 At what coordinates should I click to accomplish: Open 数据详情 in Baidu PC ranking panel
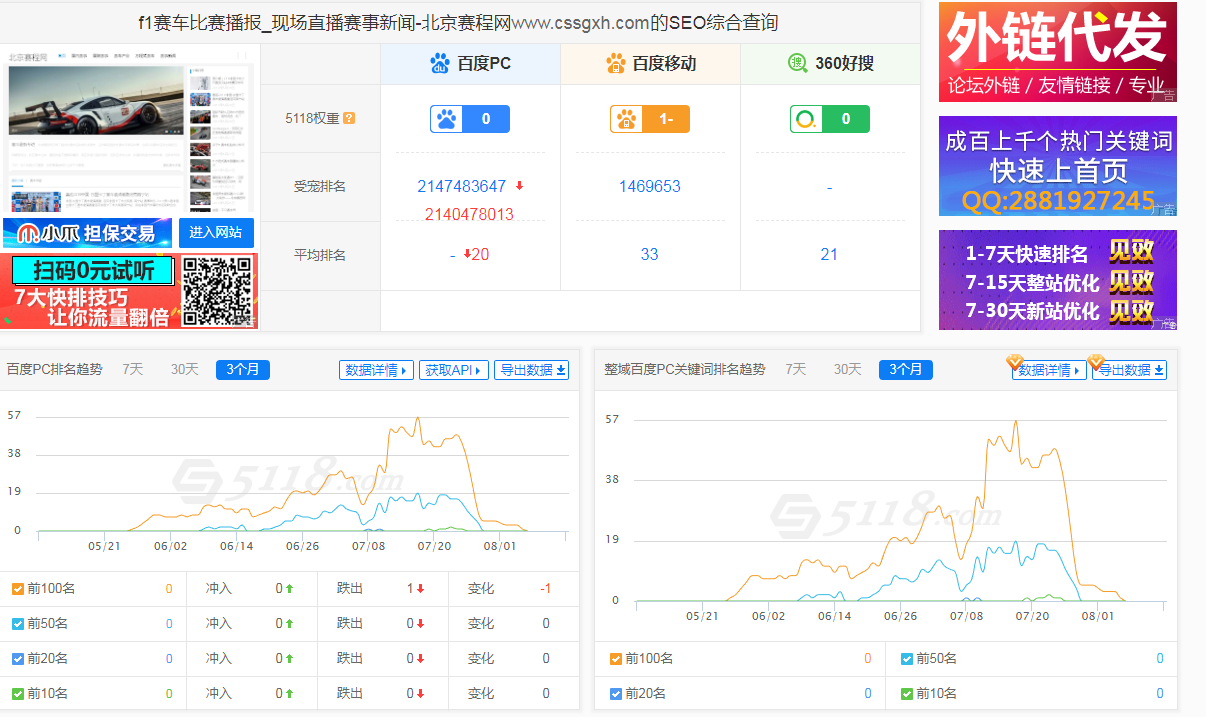377,370
